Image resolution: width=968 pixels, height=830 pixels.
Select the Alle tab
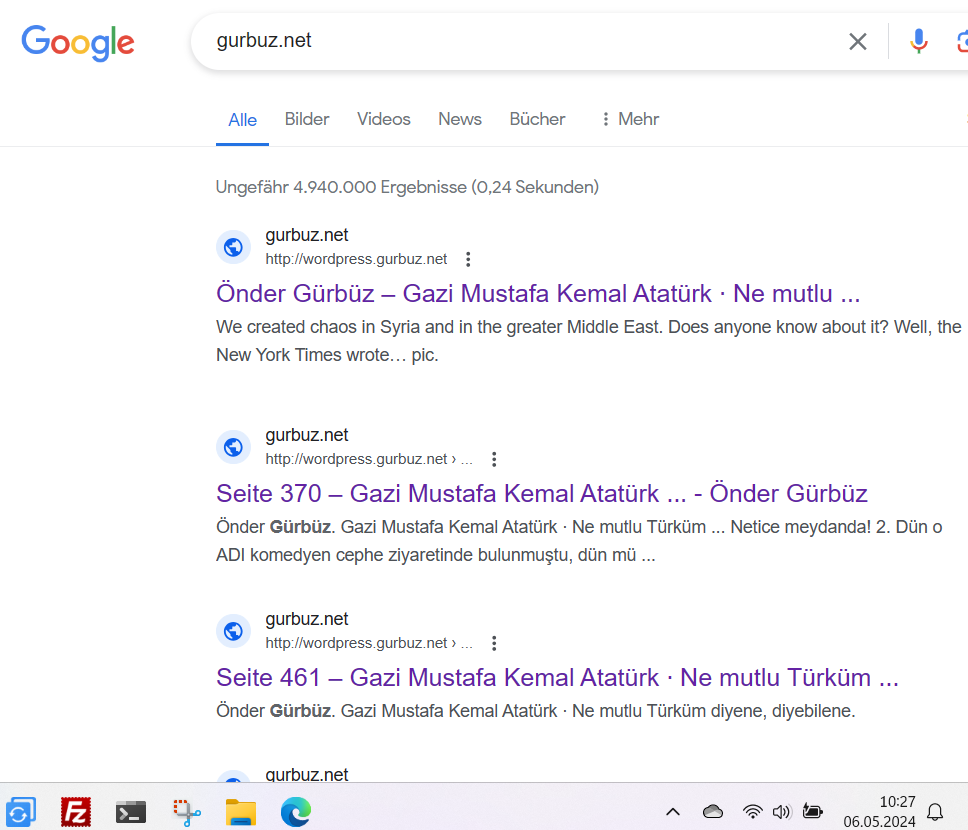(x=243, y=120)
